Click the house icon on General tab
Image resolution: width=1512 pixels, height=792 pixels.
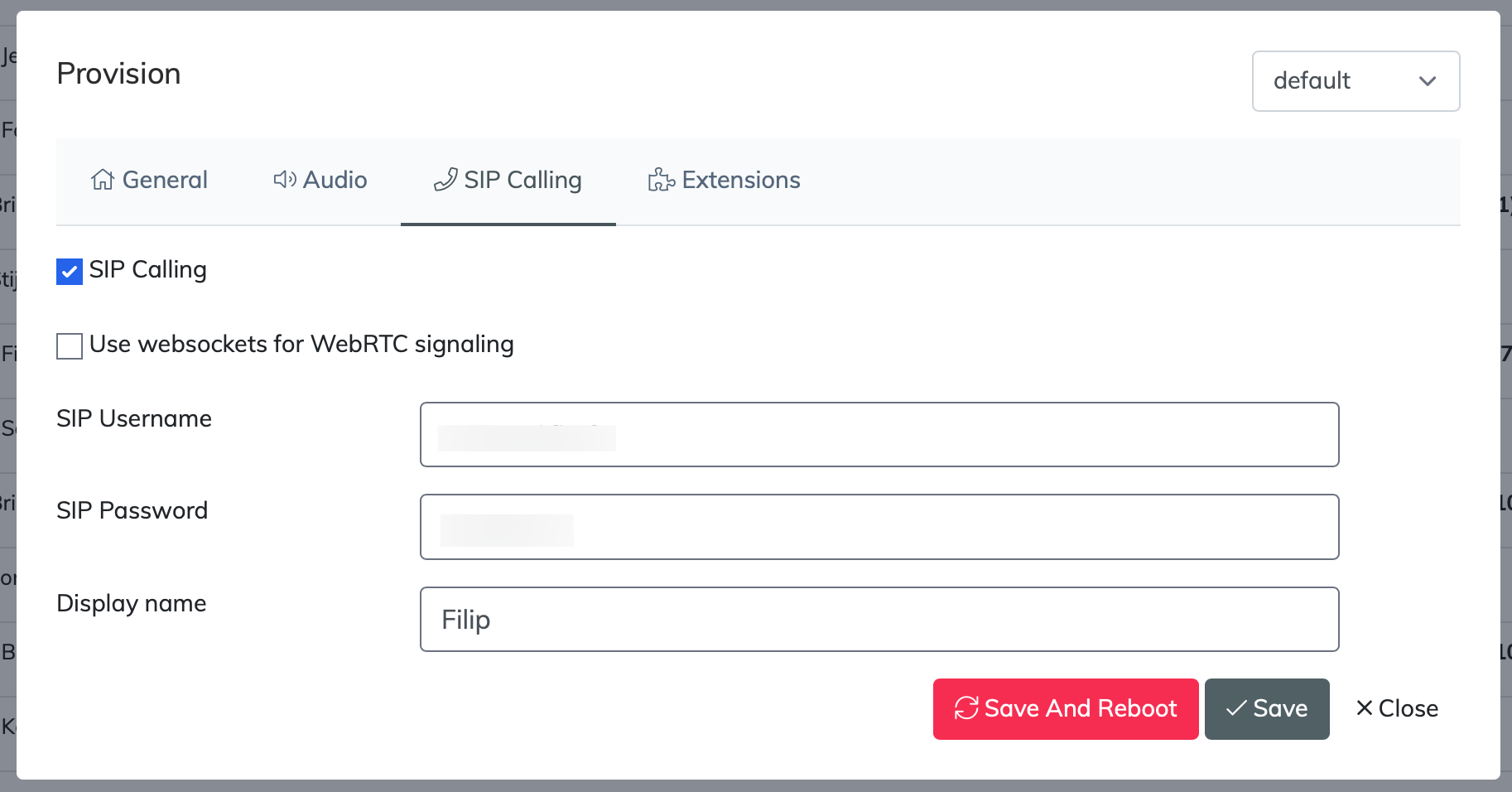click(x=103, y=180)
